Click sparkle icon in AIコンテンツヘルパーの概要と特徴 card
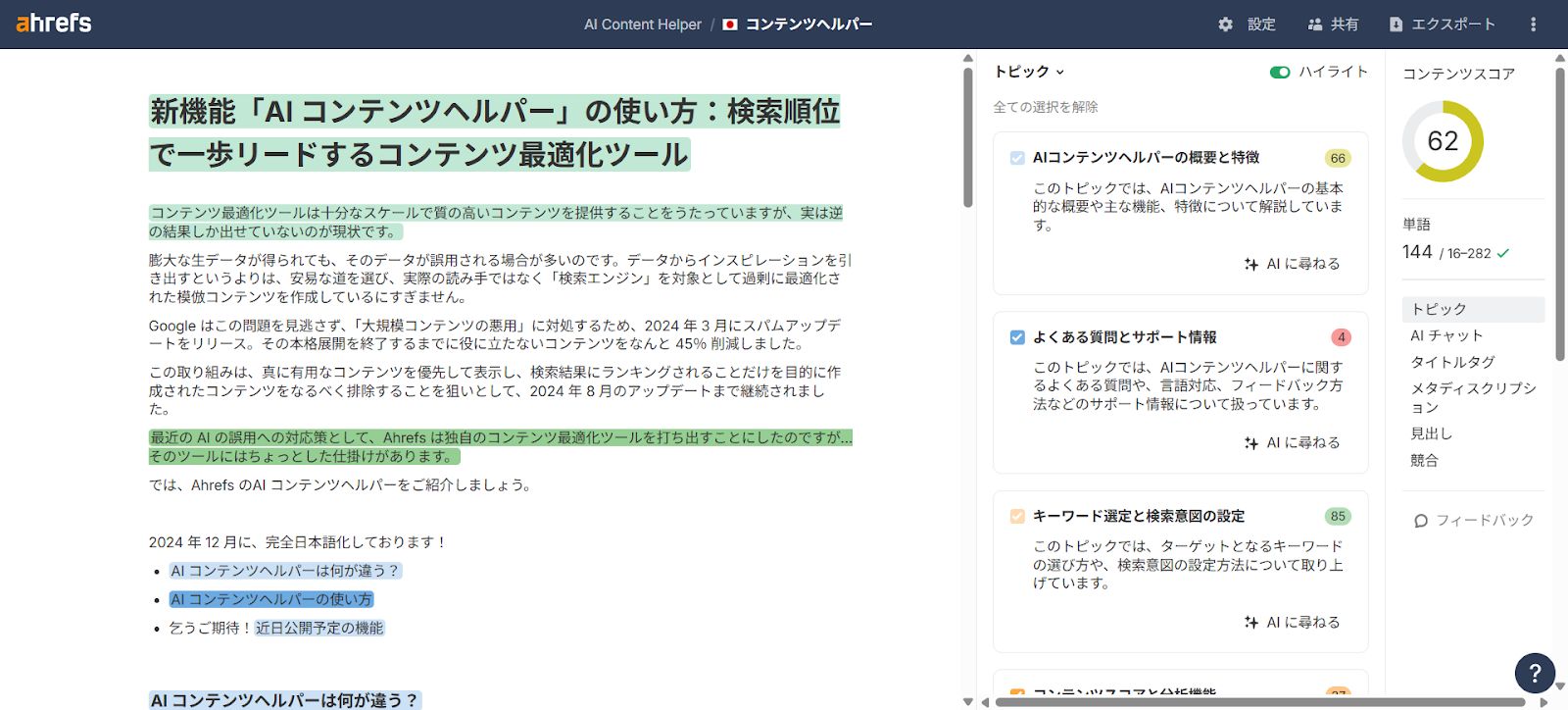This screenshot has height=710, width=1568. click(1251, 264)
